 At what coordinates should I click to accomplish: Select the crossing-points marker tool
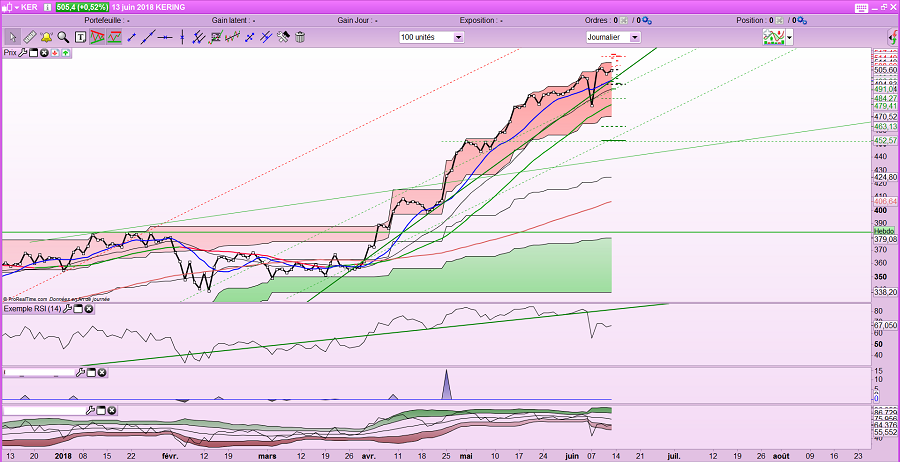point(250,37)
